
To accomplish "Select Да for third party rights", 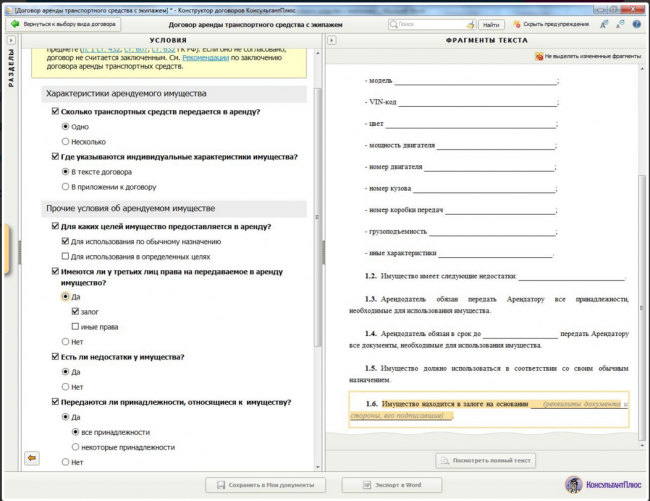I will coord(65,296).
